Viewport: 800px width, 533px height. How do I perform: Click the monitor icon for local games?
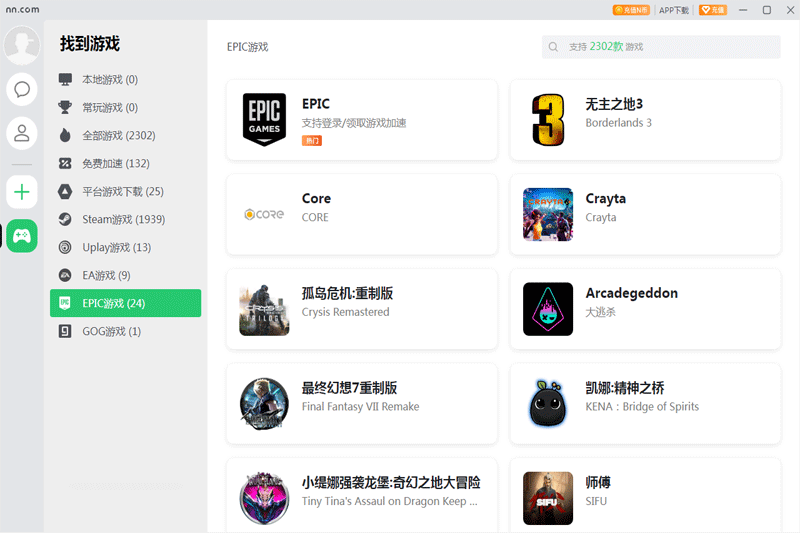click(x=65, y=79)
